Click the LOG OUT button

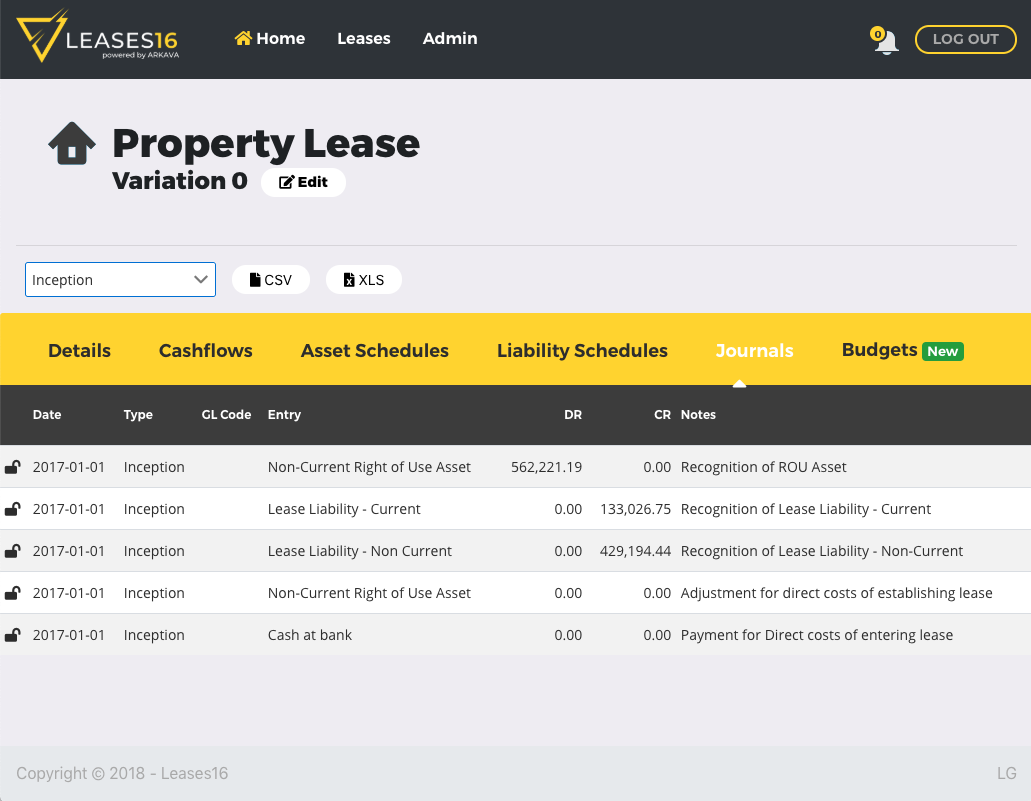point(964,39)
